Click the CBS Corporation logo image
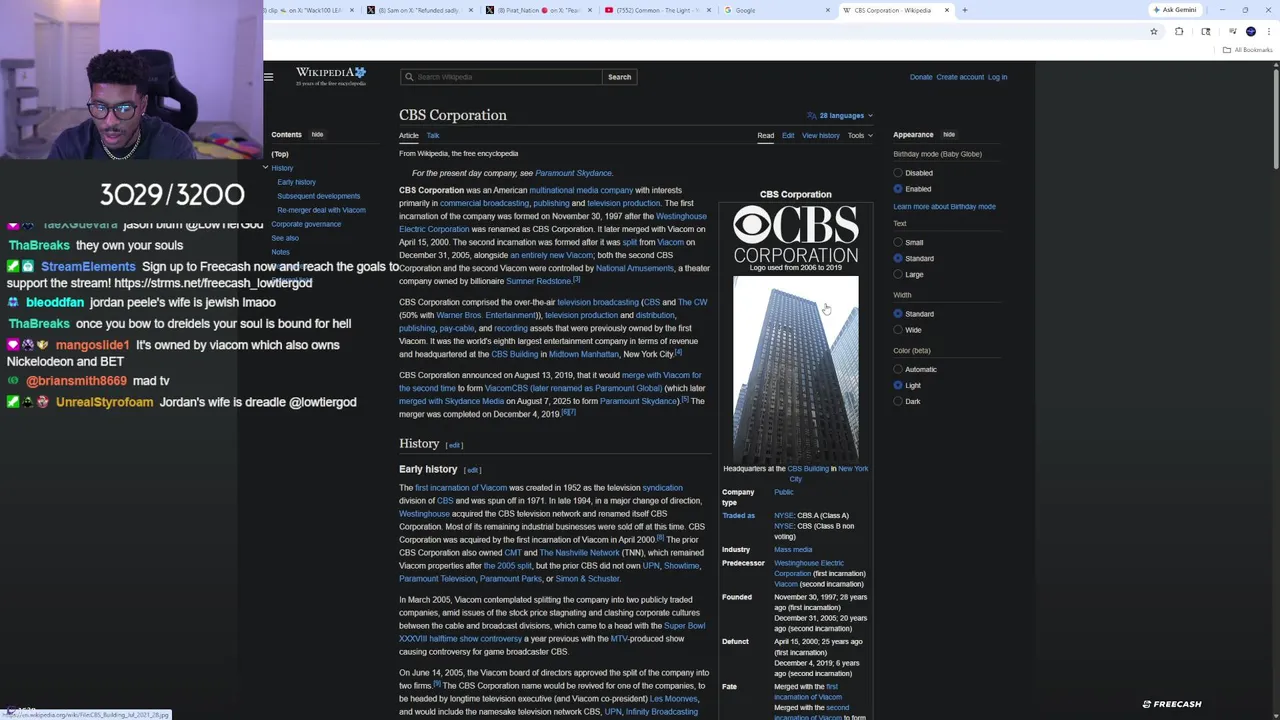 (x=795, y=233)
